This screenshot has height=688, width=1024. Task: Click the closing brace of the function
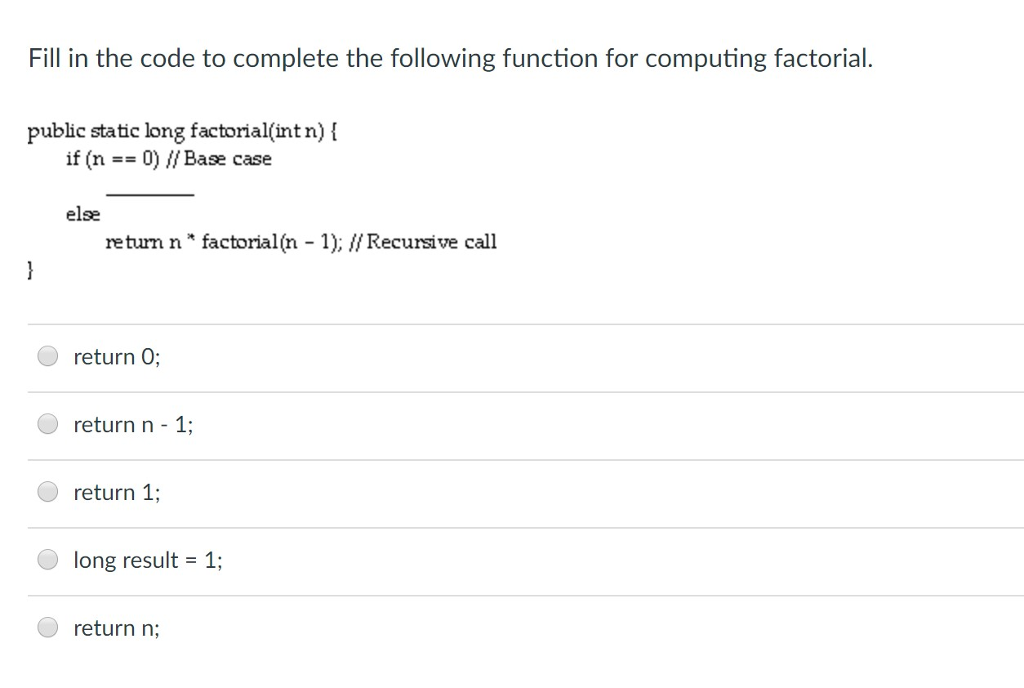(30, 268)
